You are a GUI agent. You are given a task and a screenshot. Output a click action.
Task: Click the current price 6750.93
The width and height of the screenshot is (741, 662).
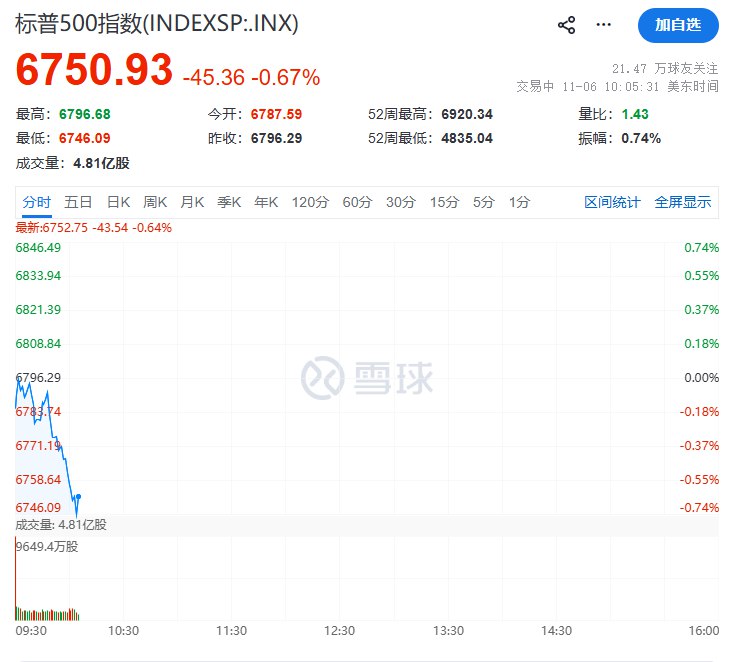[x=94, y=69]
